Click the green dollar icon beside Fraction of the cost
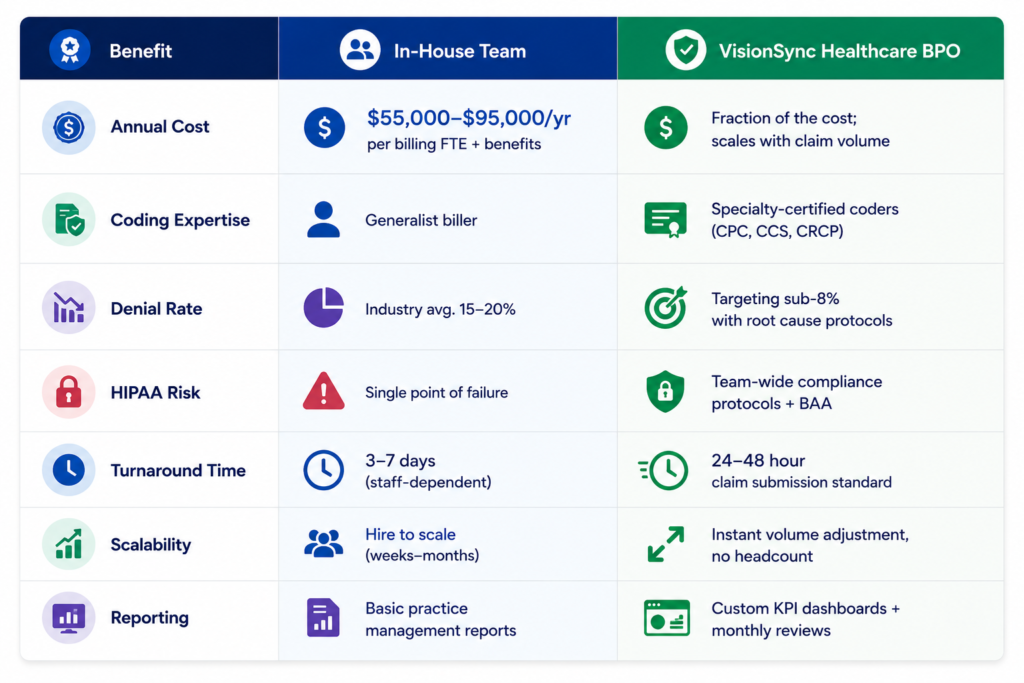 click(665, 127)
